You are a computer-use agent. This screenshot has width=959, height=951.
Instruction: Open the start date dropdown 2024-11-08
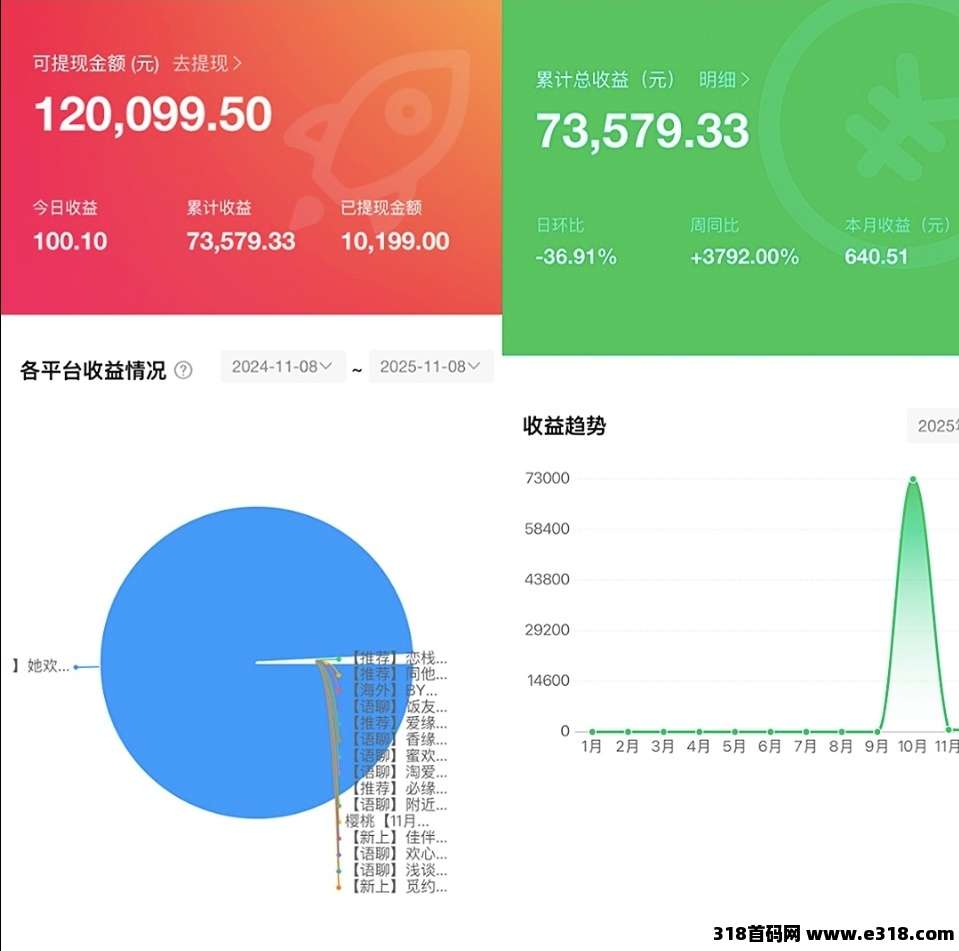coord(283,367)
